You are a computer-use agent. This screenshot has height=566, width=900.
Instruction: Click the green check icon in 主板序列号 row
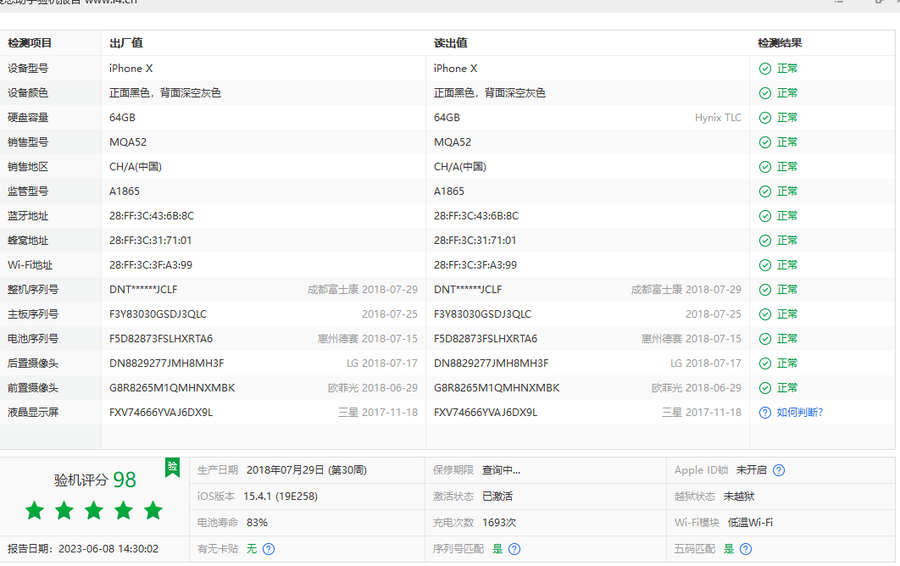[765, 315]
